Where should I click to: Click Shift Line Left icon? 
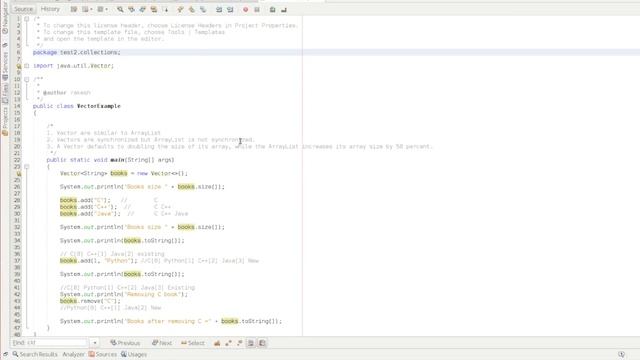coord(219,9)
